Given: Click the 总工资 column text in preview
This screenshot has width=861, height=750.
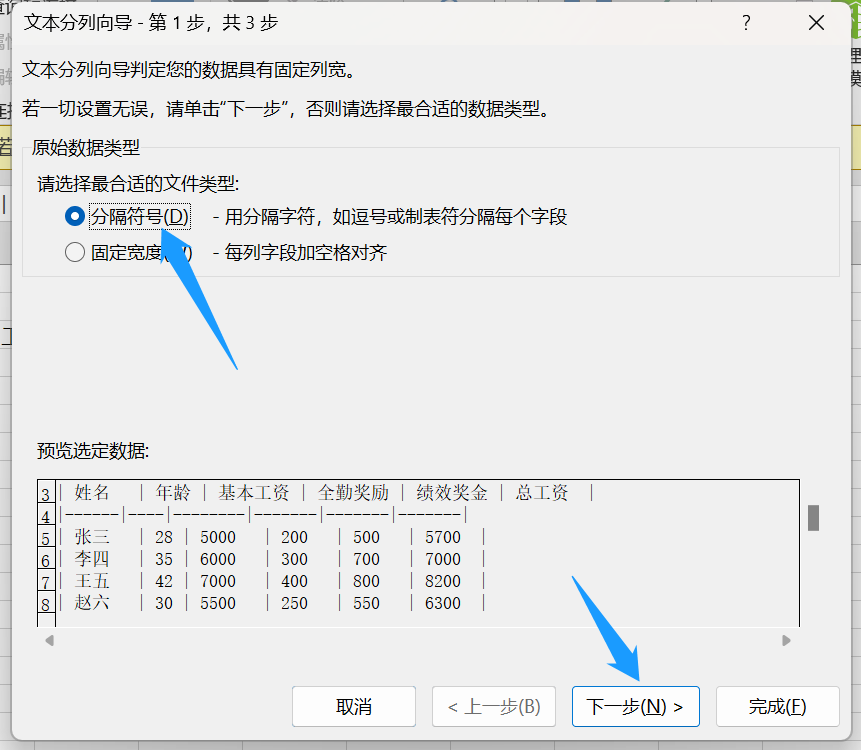Looking at the screenshot, I should click(541, 492).
